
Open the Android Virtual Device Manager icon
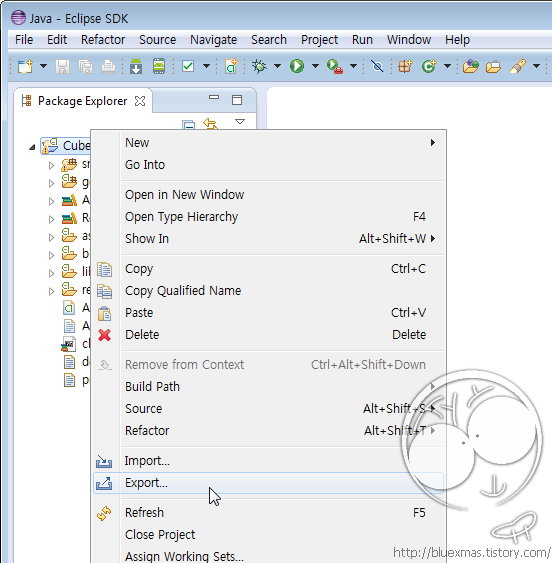pyautogui.click(x=159, y=66)
